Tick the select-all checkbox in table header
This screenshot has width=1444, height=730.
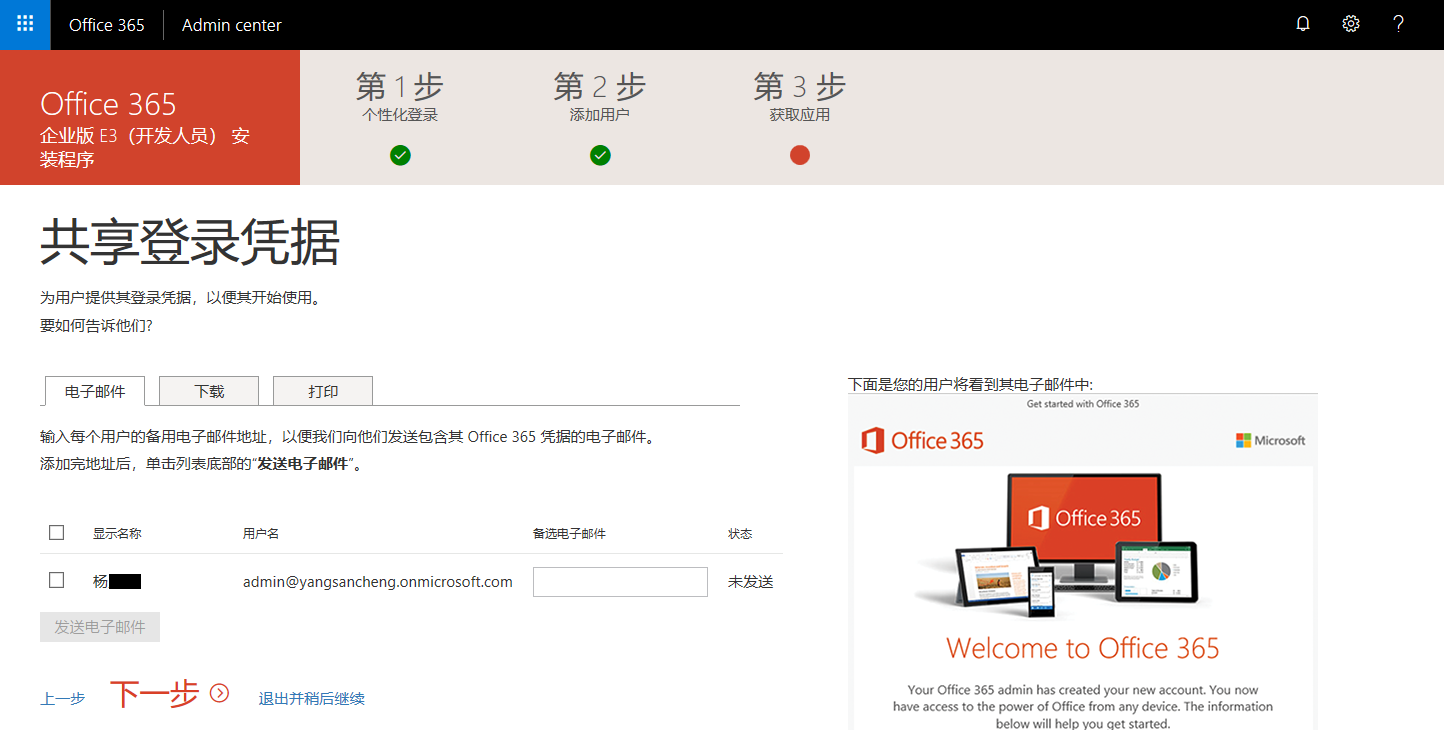coord(56,533)
